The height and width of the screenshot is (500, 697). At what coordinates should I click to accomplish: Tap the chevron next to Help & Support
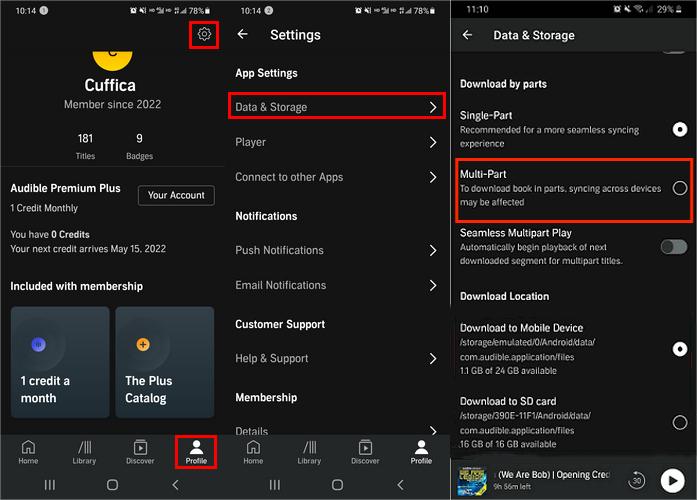click(433, 358)
